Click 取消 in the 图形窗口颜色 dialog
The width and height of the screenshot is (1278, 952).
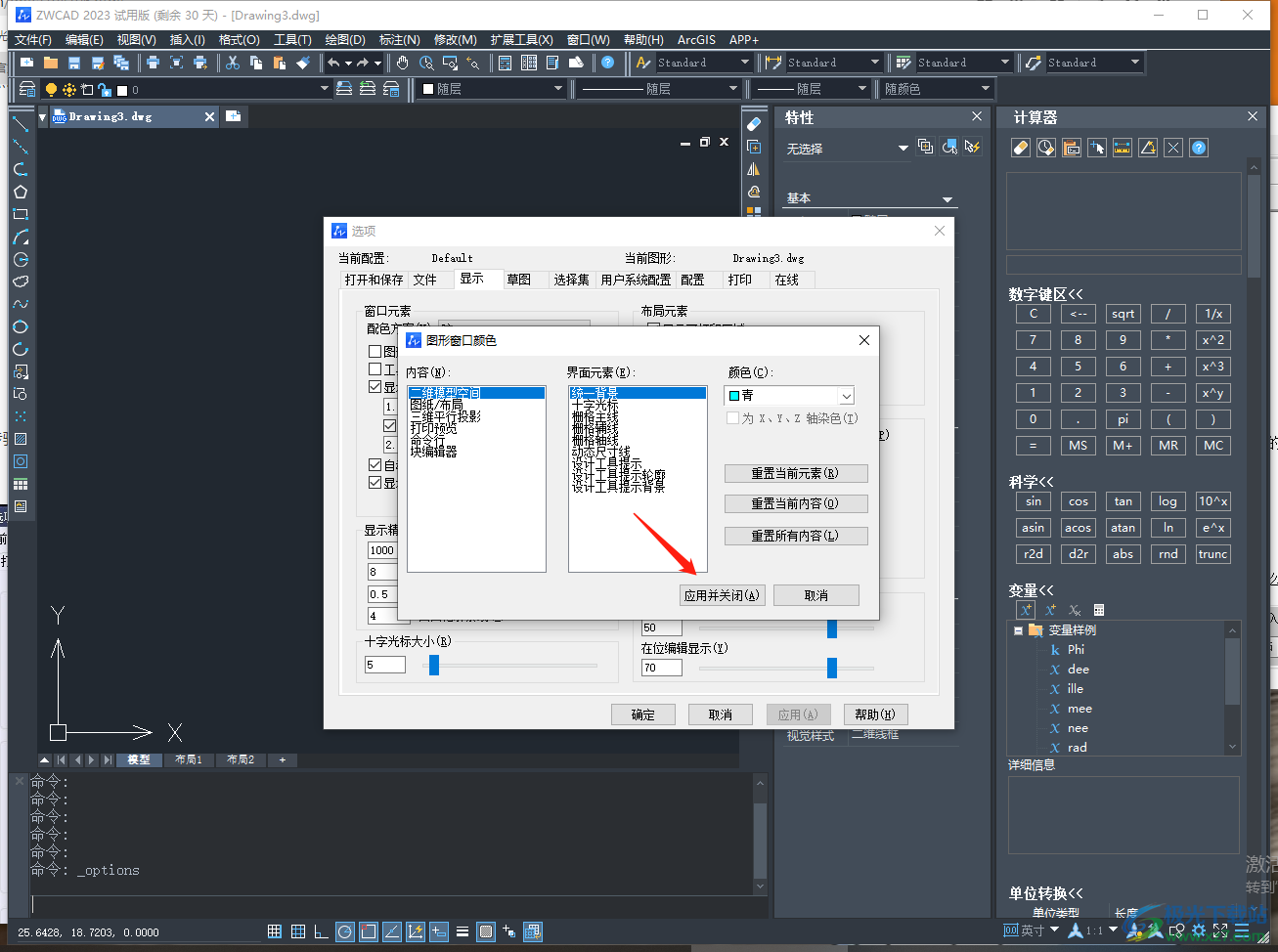click(816, 595)
